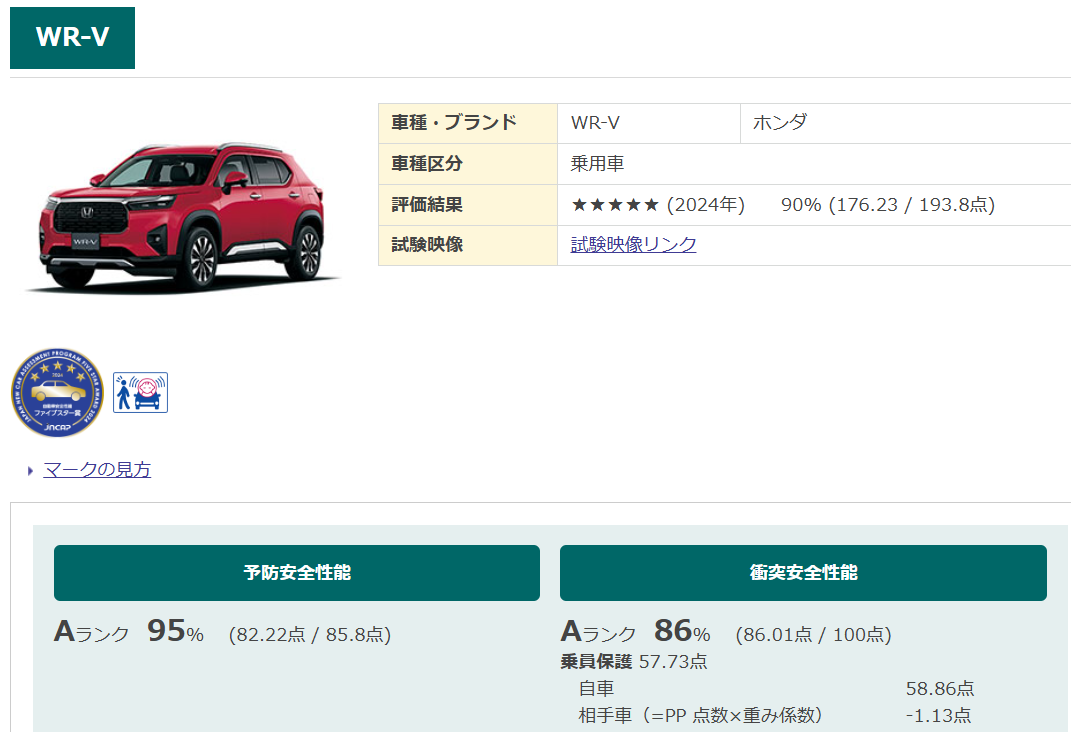Click the five star (2024年) rating
The height and width of the screenshot is (732, 1071).
[x=658, y=205]
